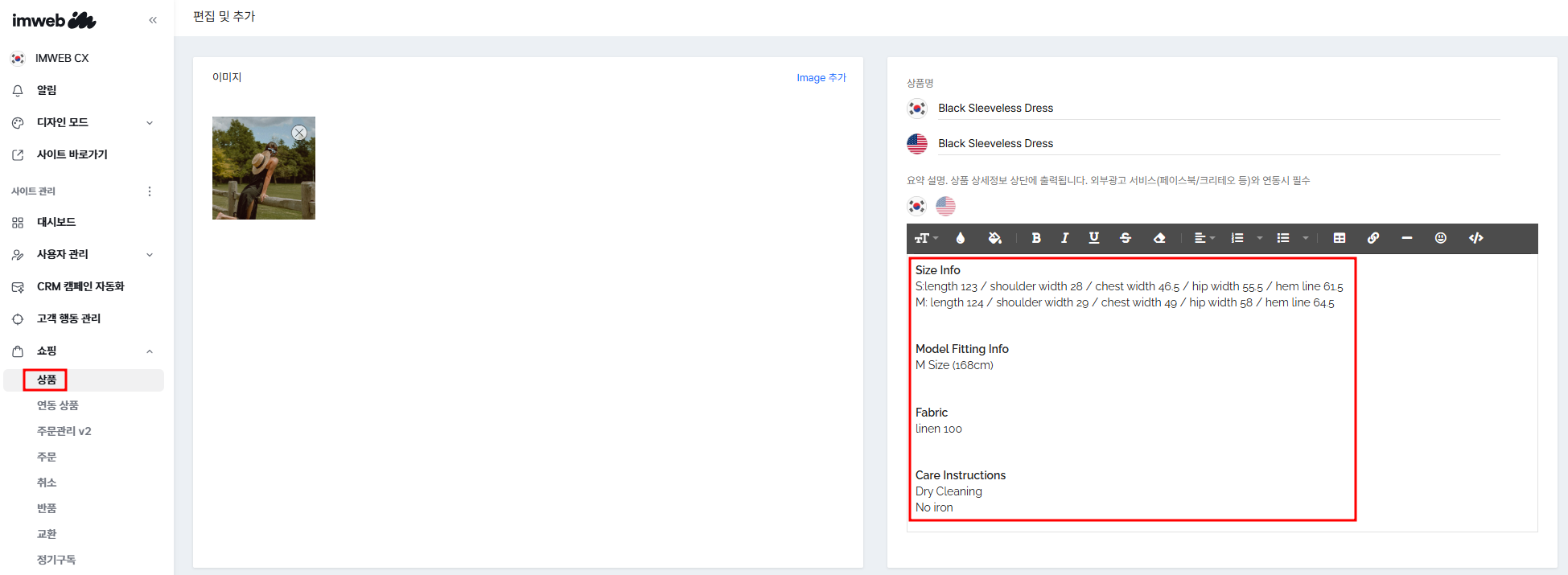
Task: Click the Size Info heading in editor
Action: (938, 270)
